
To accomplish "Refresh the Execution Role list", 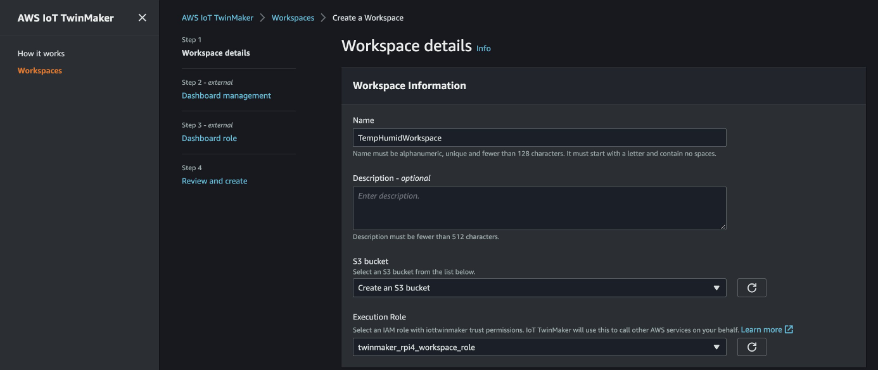I will 751,347.
